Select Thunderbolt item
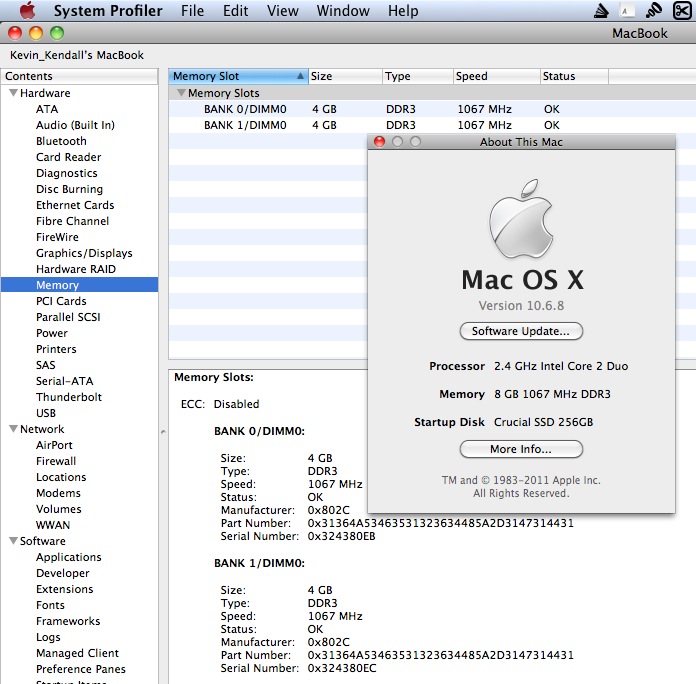Viewport: 696px width, 684px height. point(69,397)
